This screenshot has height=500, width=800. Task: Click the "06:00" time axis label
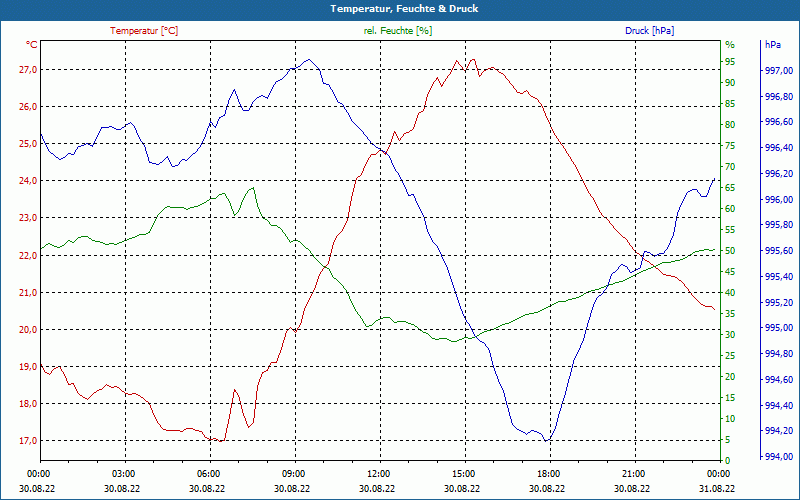[208, 473]
